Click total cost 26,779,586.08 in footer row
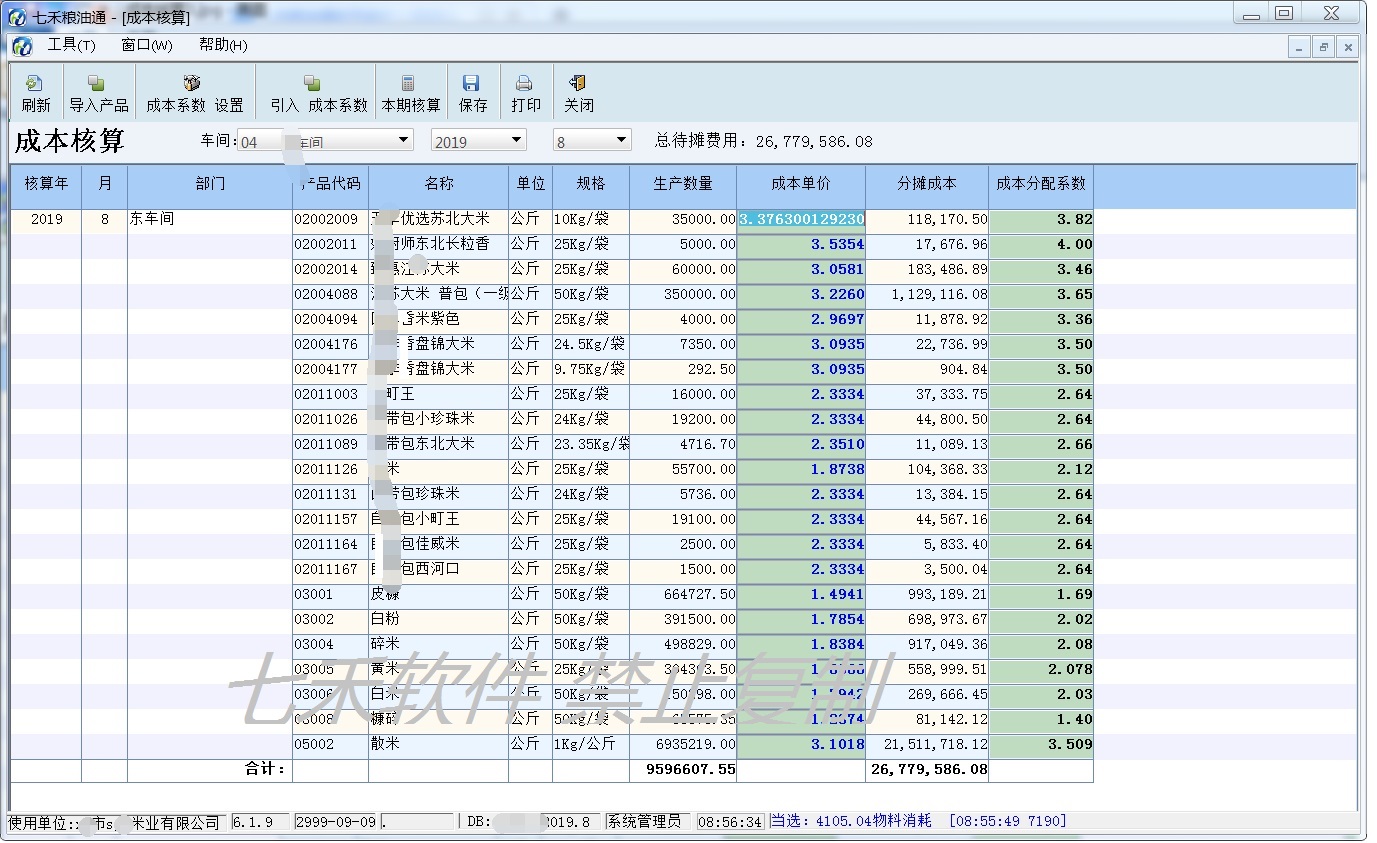 [927, 770]
